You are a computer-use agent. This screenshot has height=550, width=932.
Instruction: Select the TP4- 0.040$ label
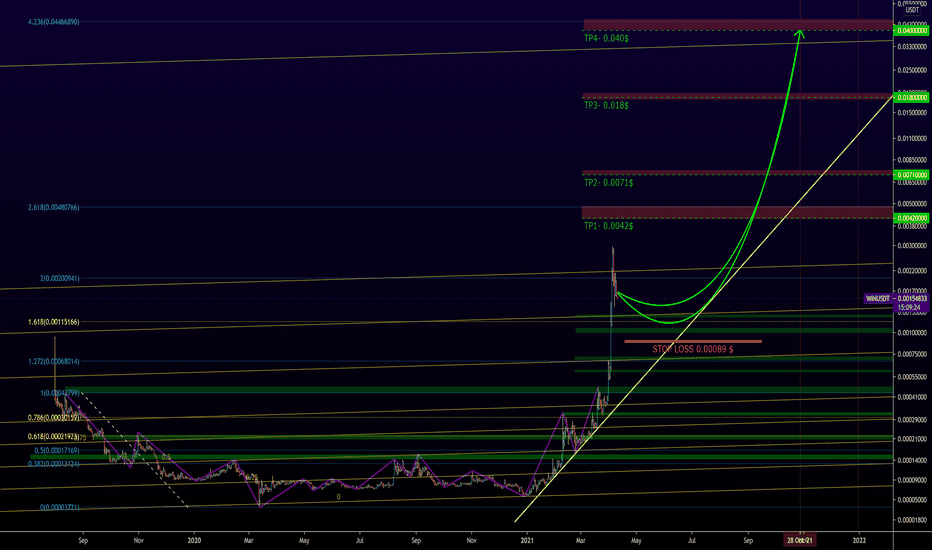[x=606, y=38]
